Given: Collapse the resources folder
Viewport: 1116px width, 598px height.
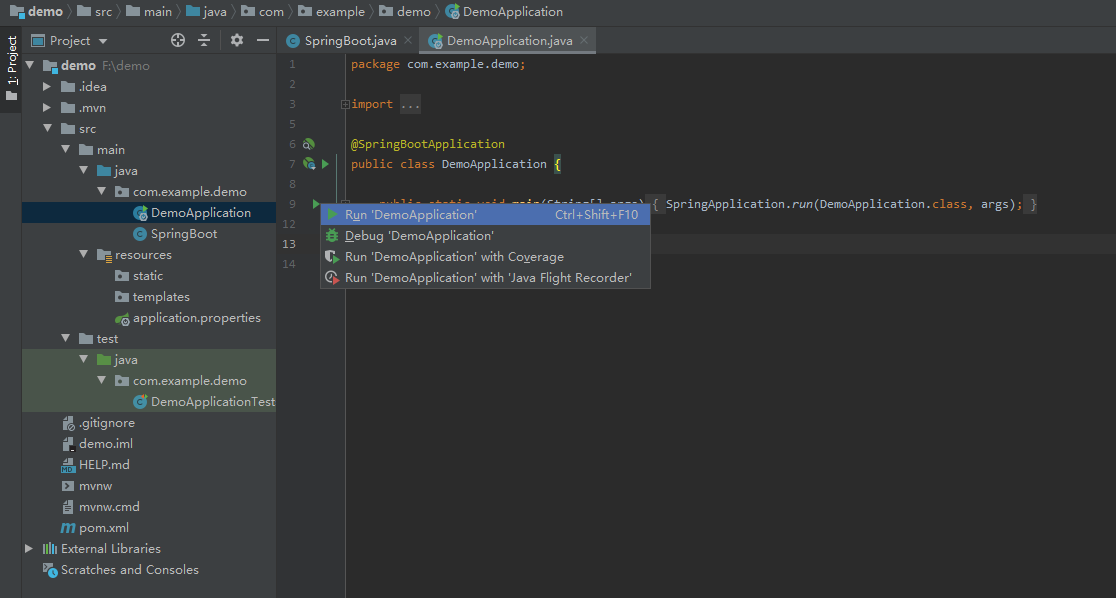Looking at the screenshot, I should (83, 255).
